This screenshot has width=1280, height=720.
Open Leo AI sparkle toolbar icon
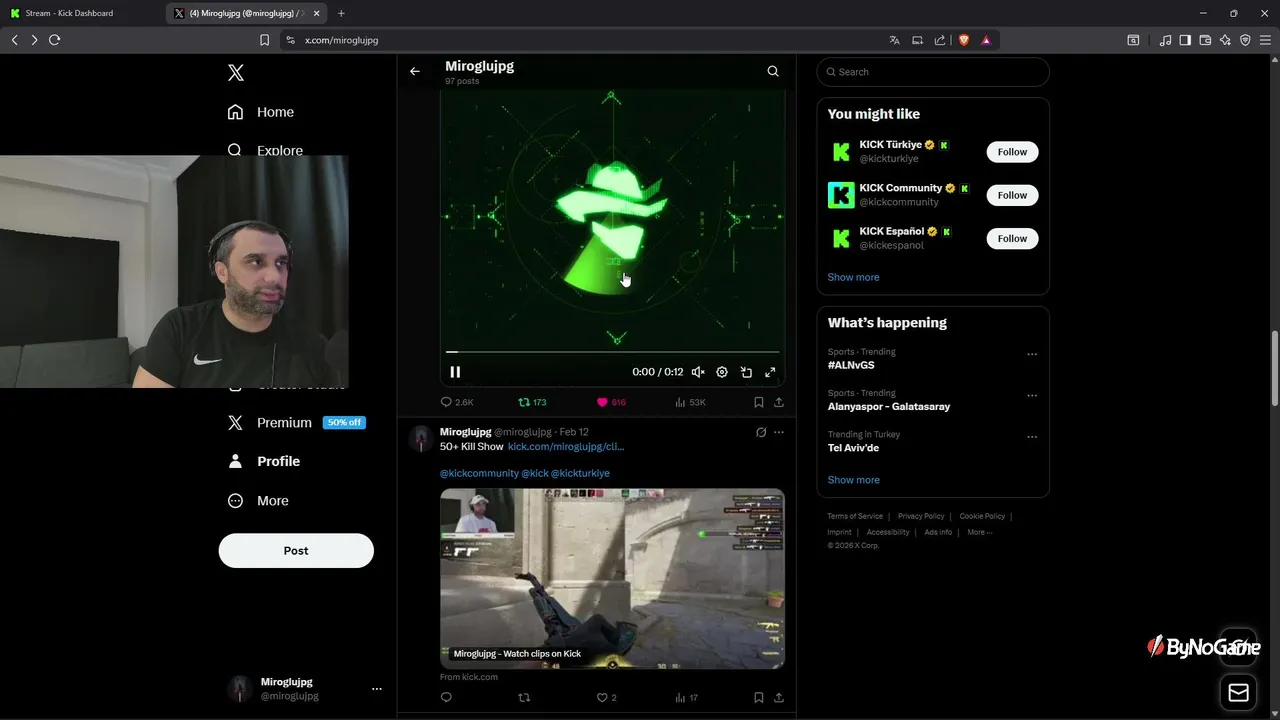tap(1225, 40)
